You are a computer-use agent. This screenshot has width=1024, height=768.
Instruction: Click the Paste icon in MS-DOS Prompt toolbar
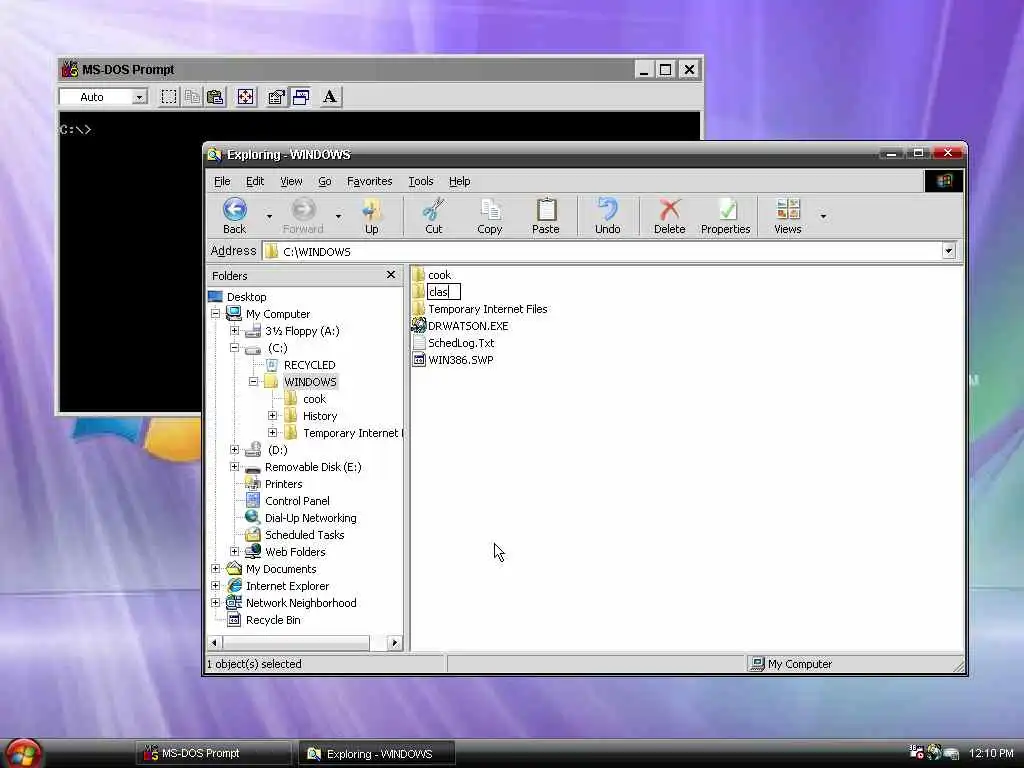tap(215, 97)
